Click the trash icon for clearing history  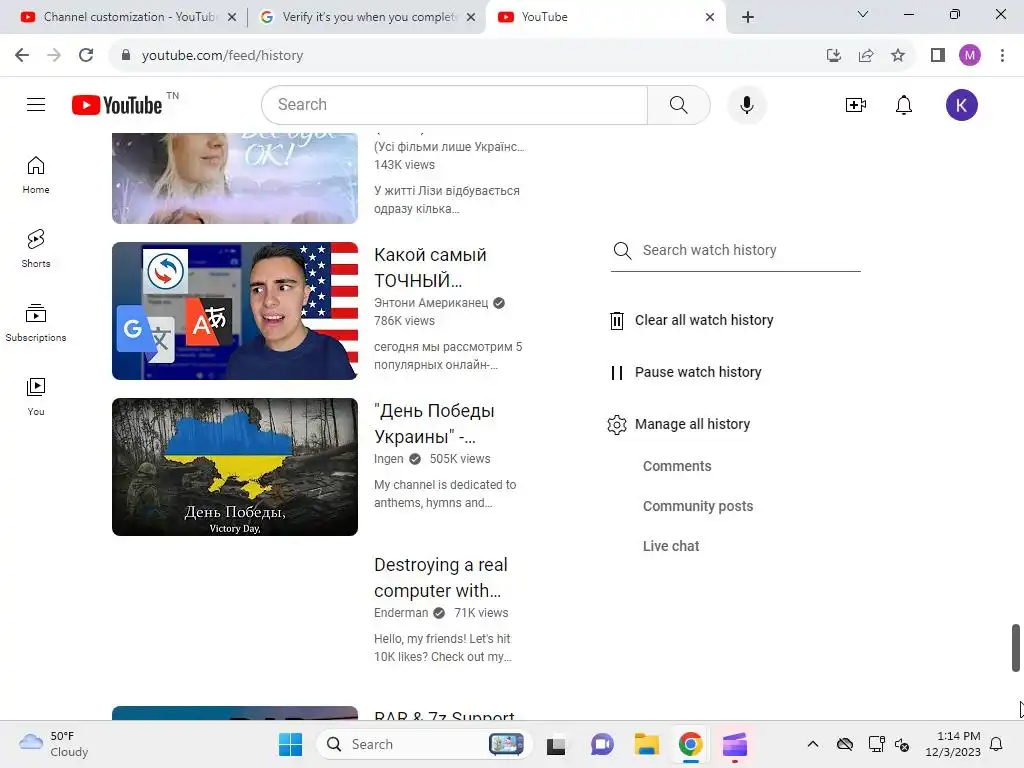(x=616, y=321)
